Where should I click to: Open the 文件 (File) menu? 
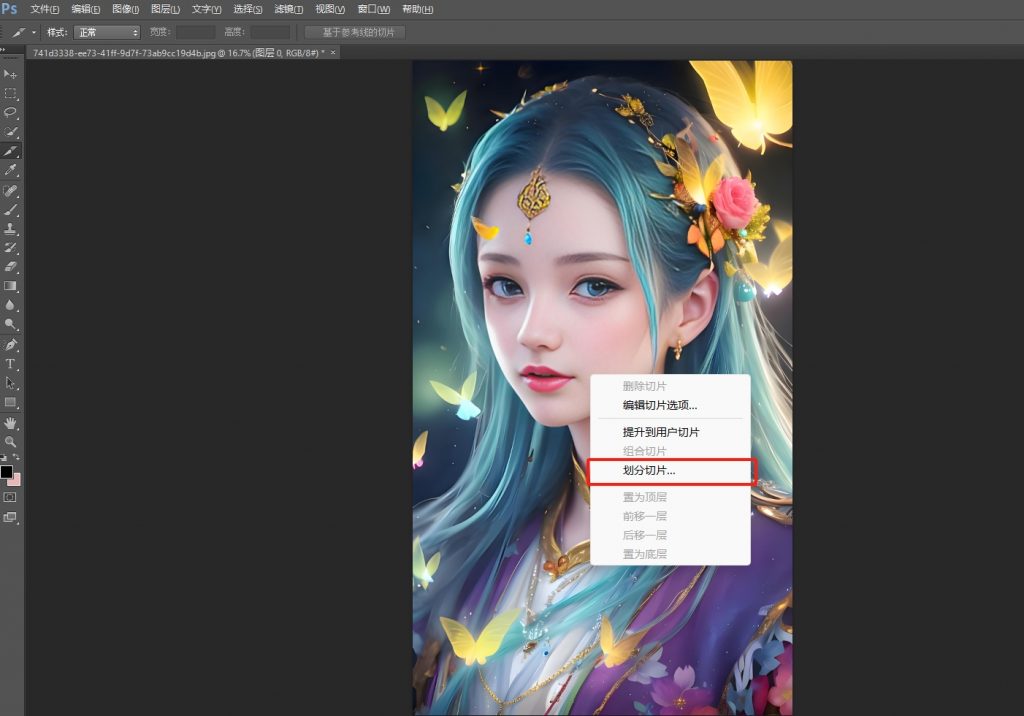pyautogui.click(x=44, y=9)
